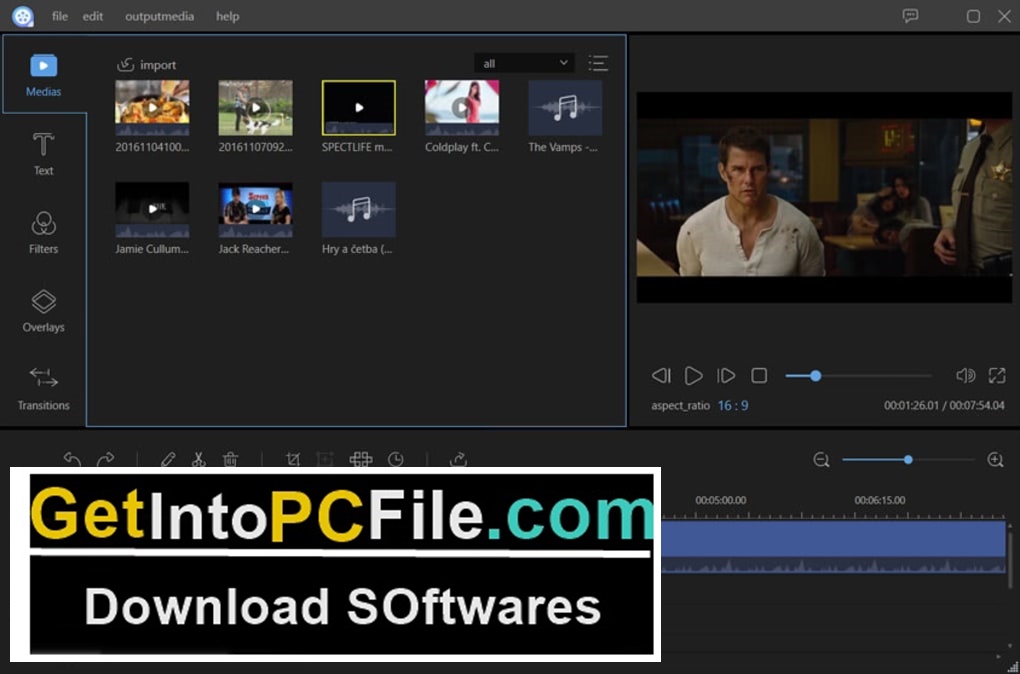The image size is (1020, 674).
Task: Maximize the editor window
Action: click(x=973, y=16)
